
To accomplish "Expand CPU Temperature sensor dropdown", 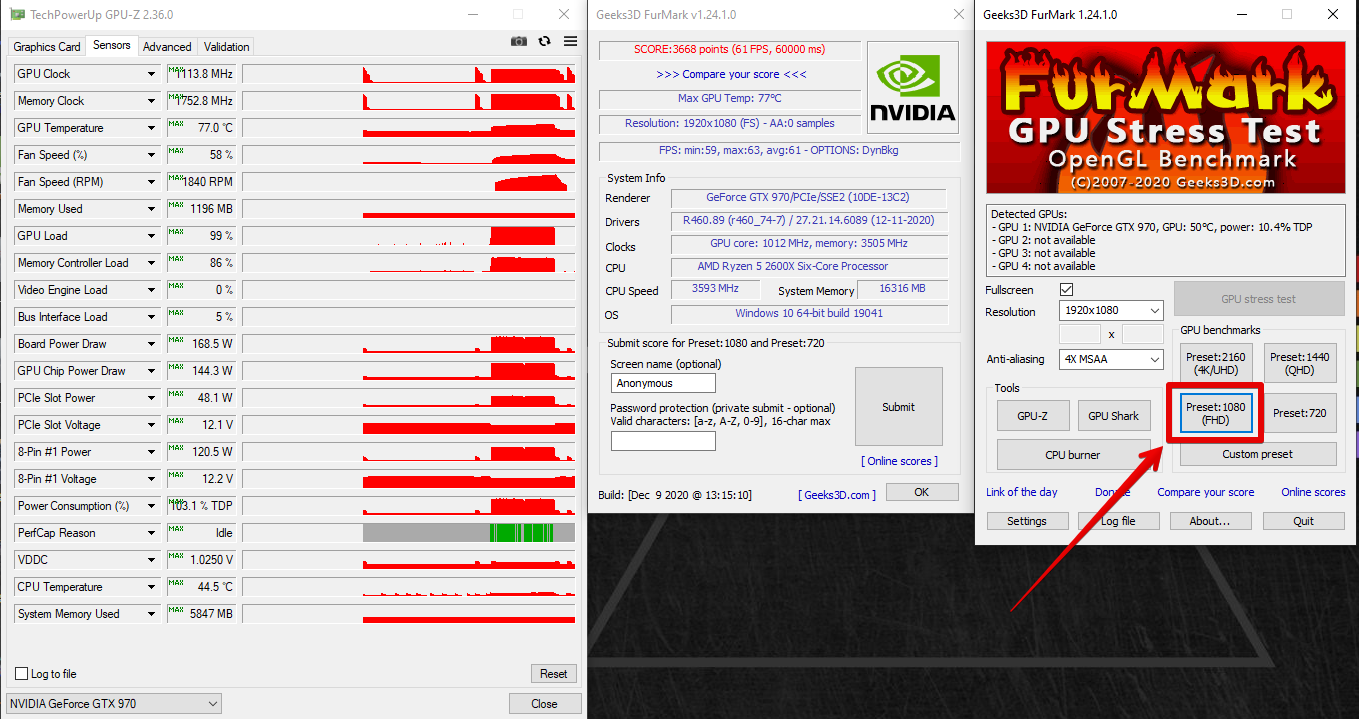I will (152, 587).
